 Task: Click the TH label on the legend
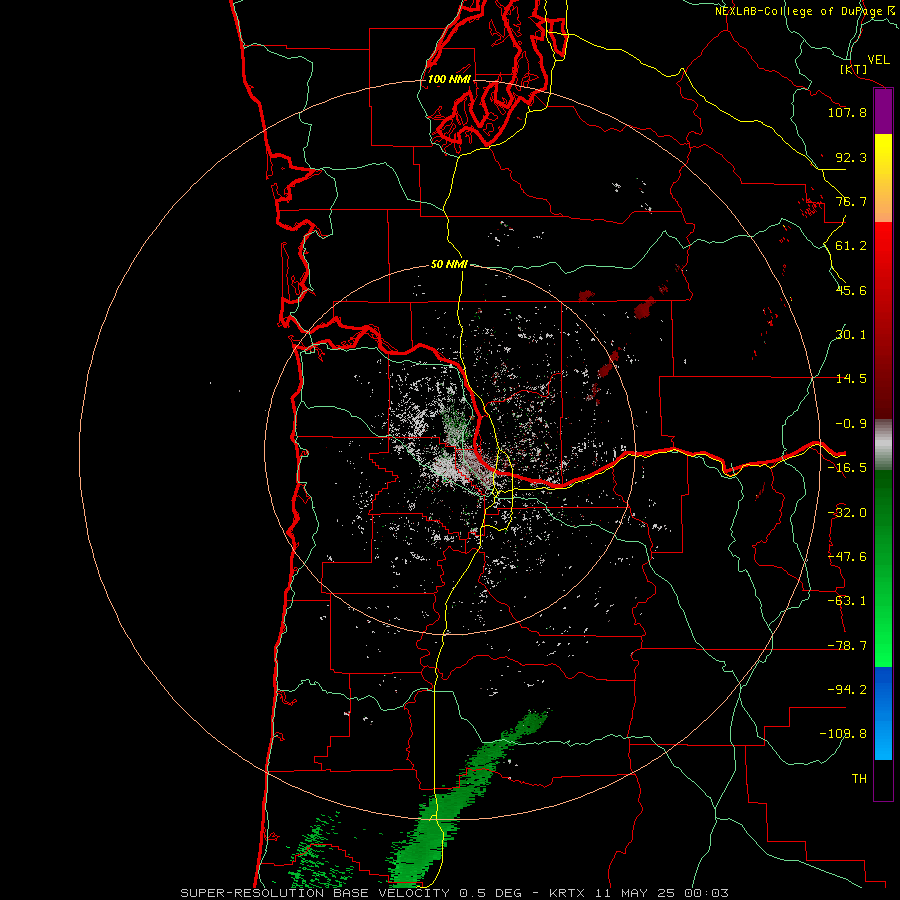coord(859,779)
